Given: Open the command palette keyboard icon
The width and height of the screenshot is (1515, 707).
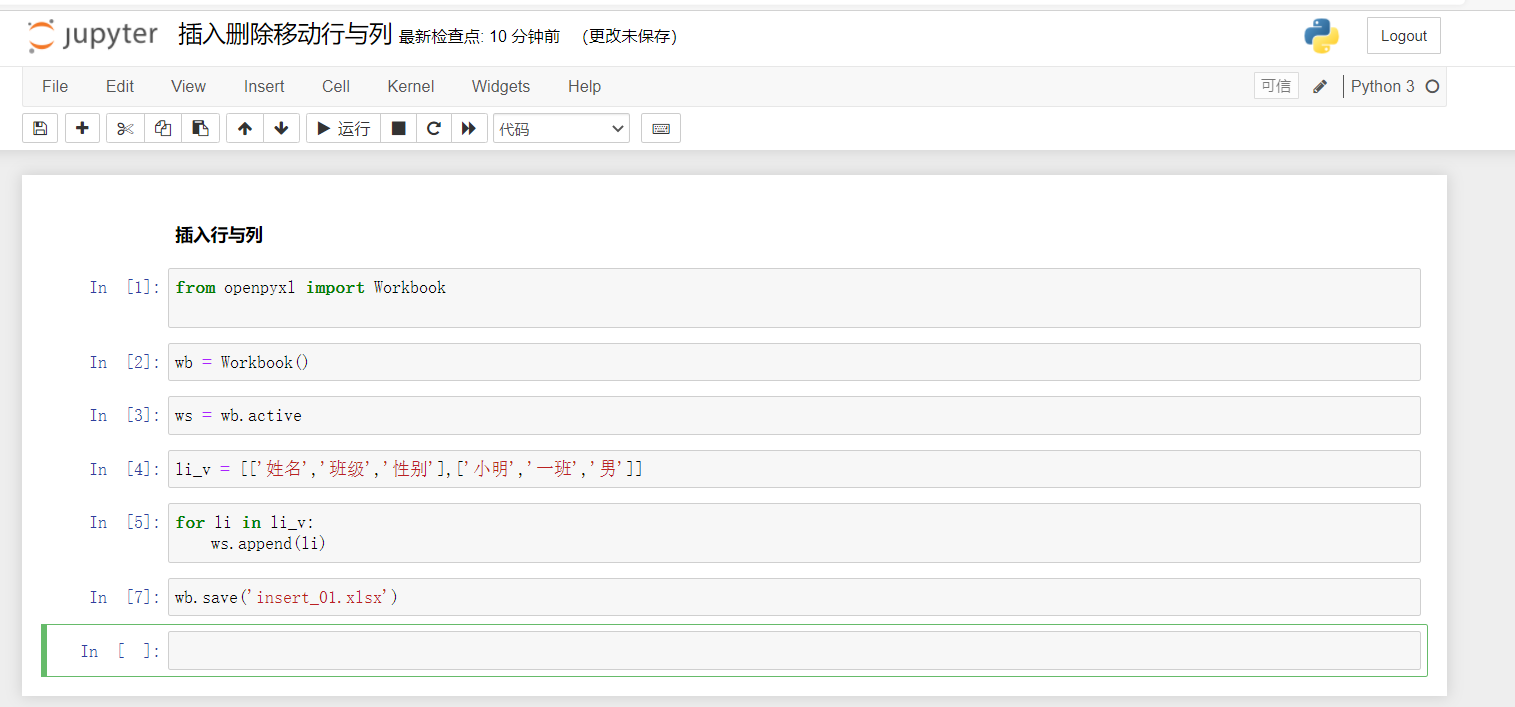Looking at the screenshot, I should pos(660,128).
